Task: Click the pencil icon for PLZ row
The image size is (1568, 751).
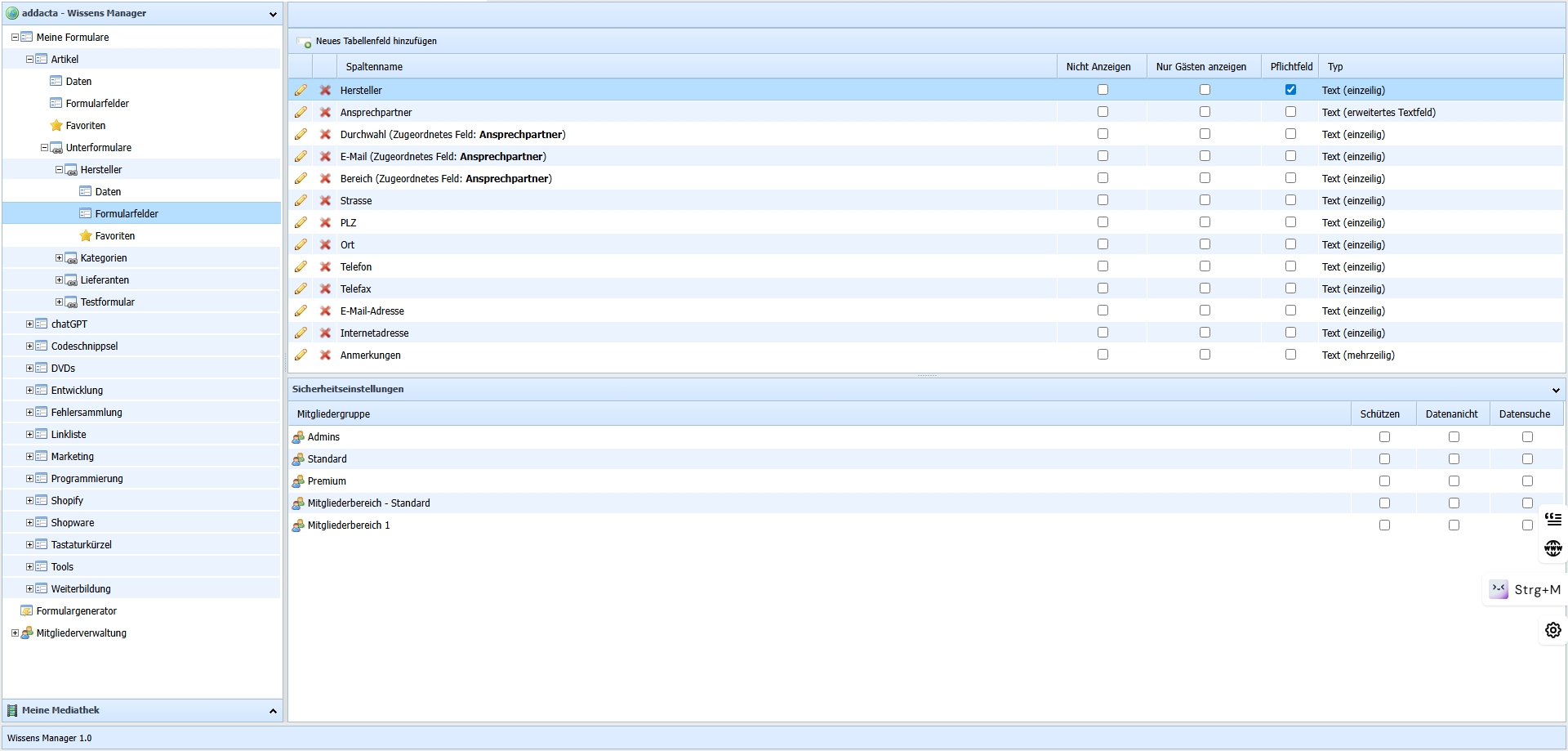Action: (x=301, y=222)
